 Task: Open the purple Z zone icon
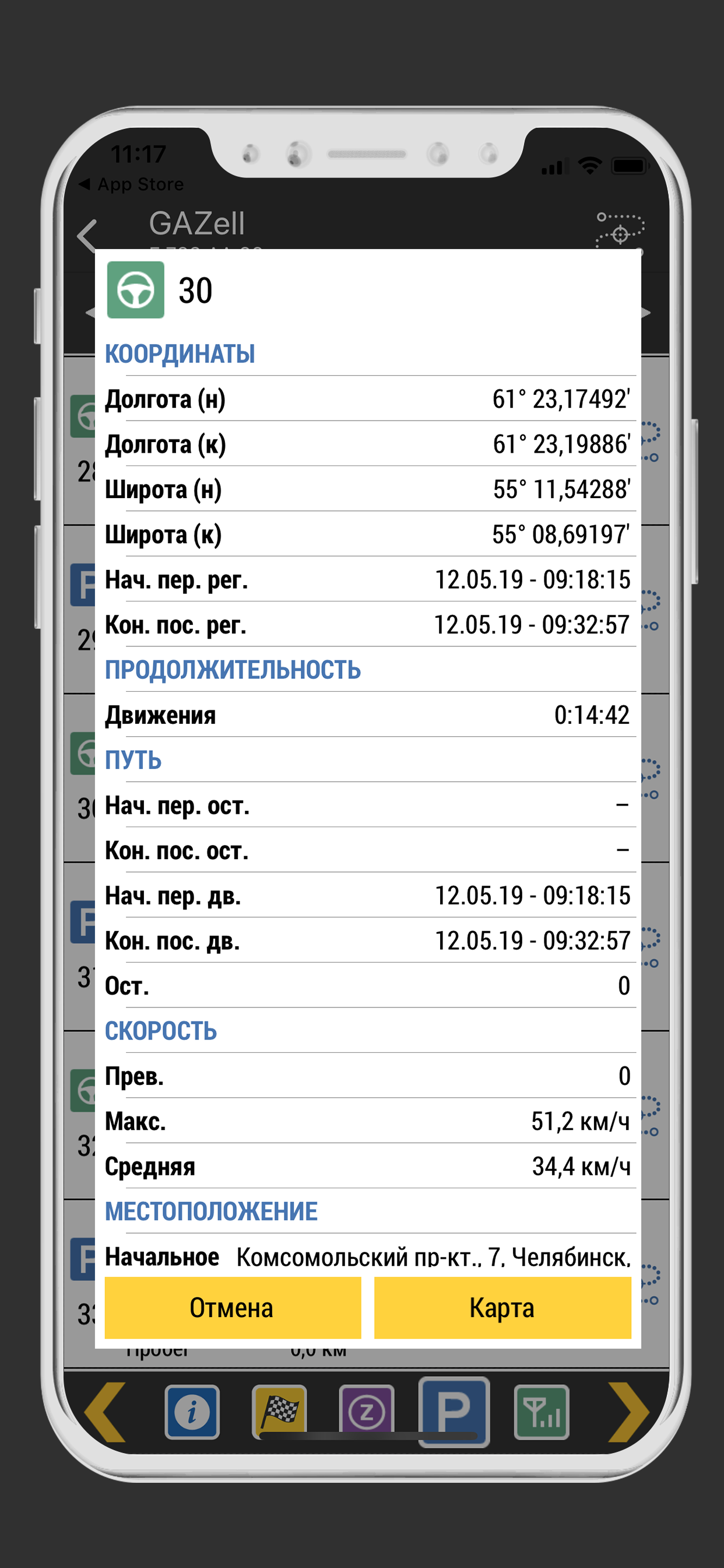(367, 1412)
